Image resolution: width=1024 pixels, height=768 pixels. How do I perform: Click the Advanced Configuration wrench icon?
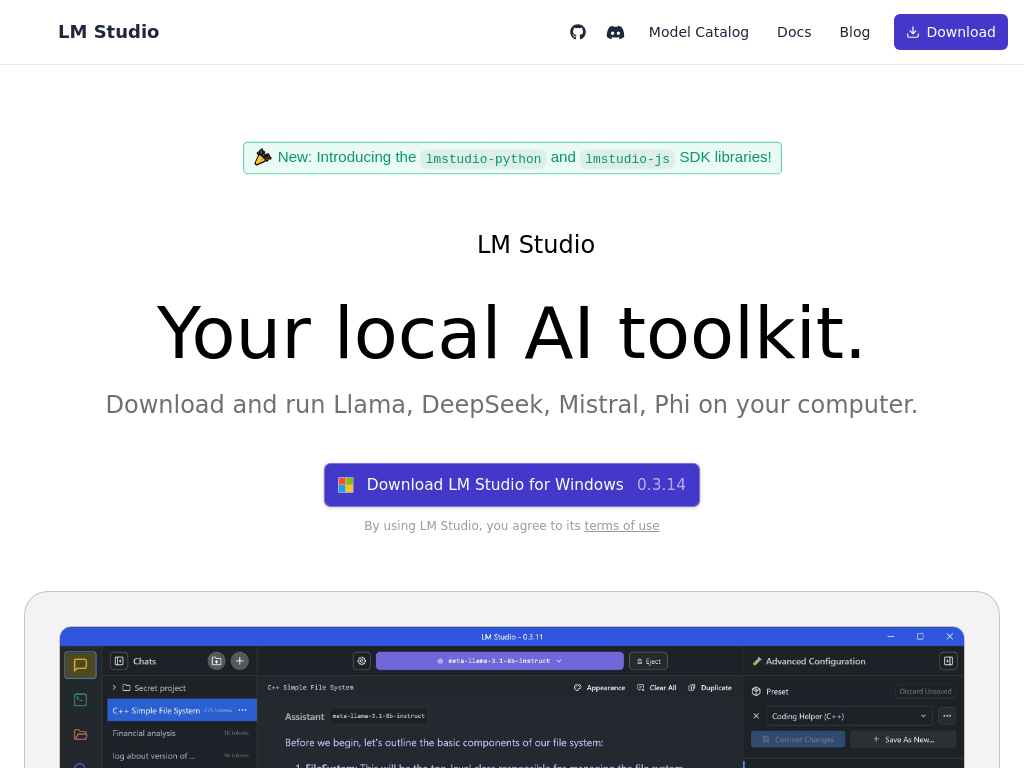[757, 662]
